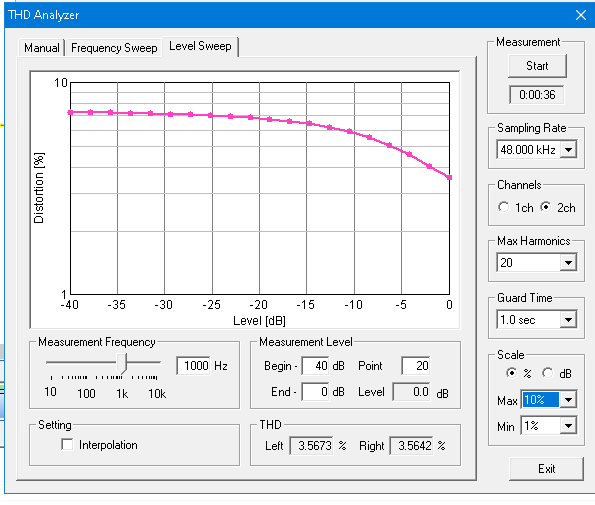Open the Sampling Rate dropdown arrow
This screenshot has height=505, width=595.
click(568, 149)
